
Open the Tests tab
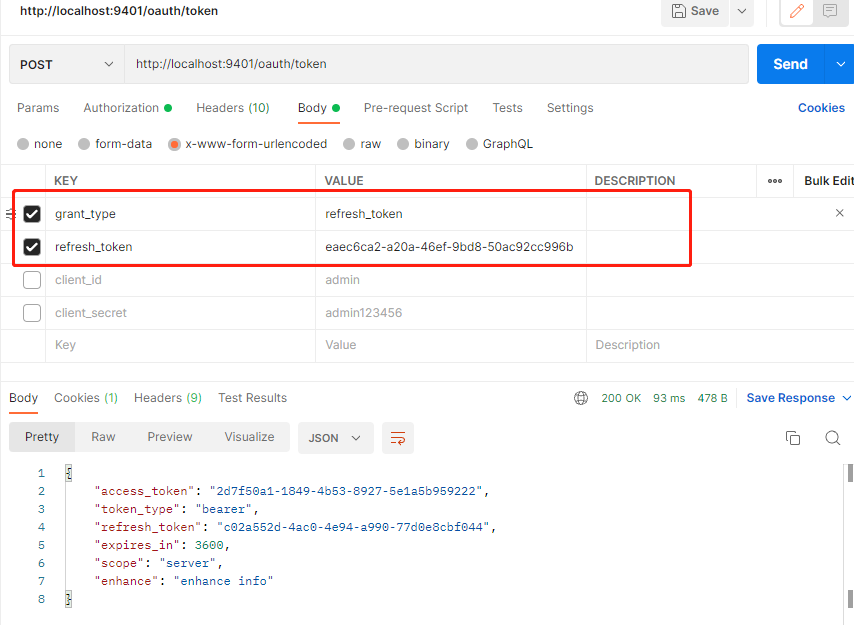[507, 108]
